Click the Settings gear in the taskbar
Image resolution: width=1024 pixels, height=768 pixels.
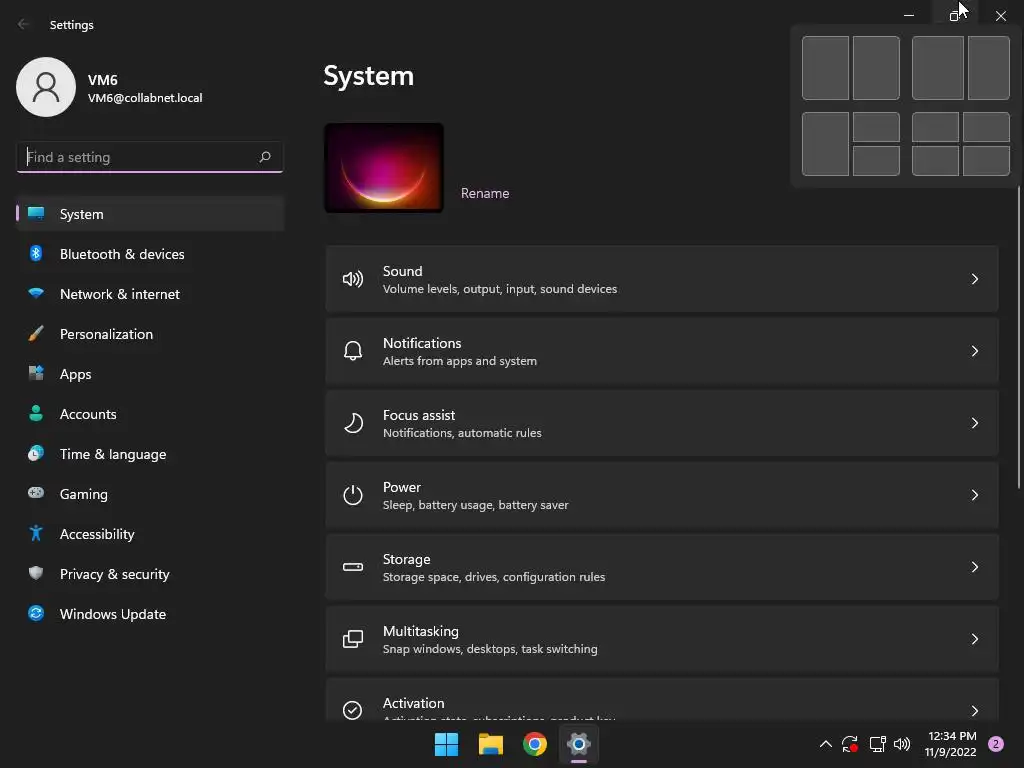pos(579,744)
